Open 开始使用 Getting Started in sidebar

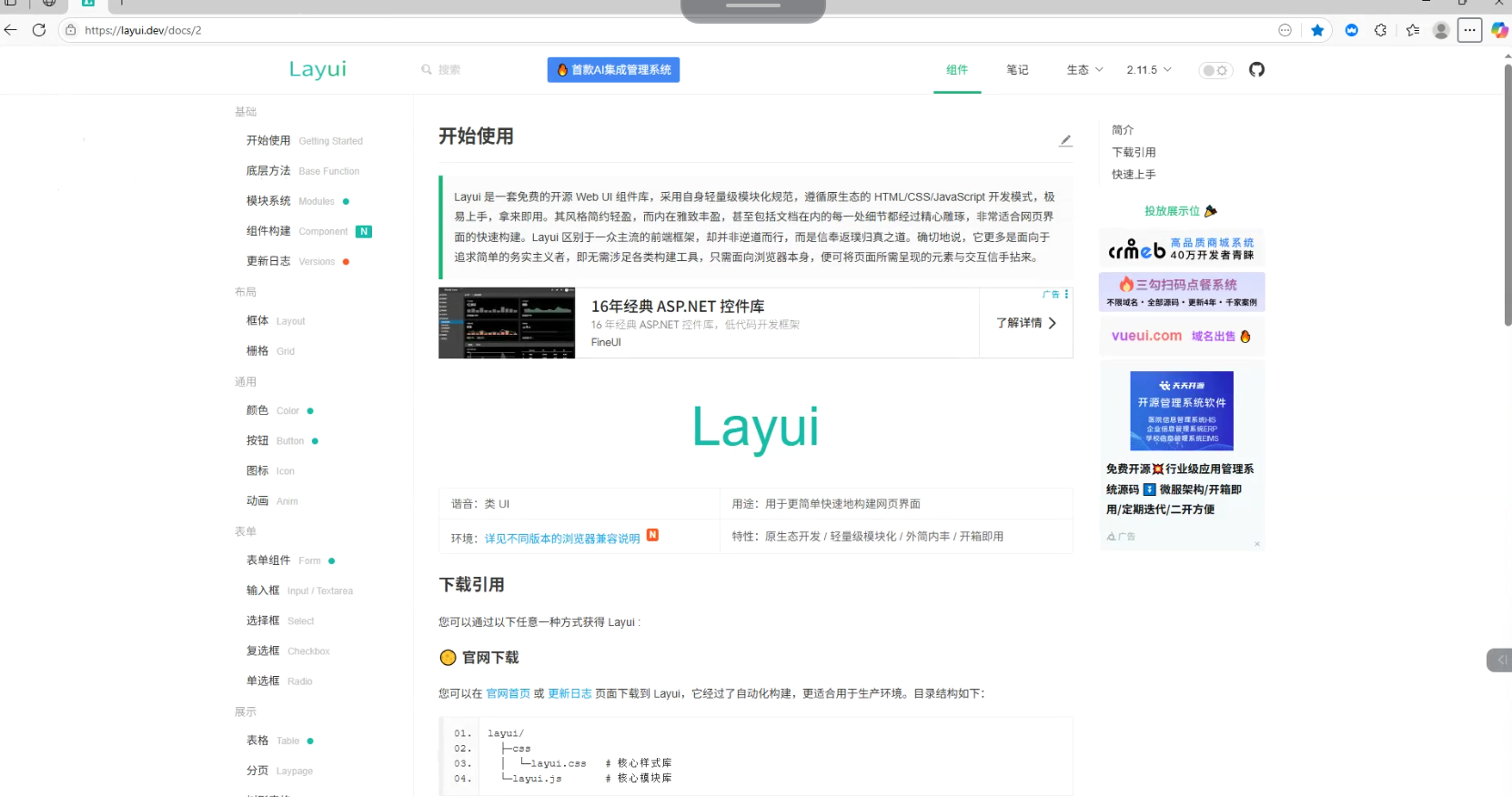[x=304, y=141]
